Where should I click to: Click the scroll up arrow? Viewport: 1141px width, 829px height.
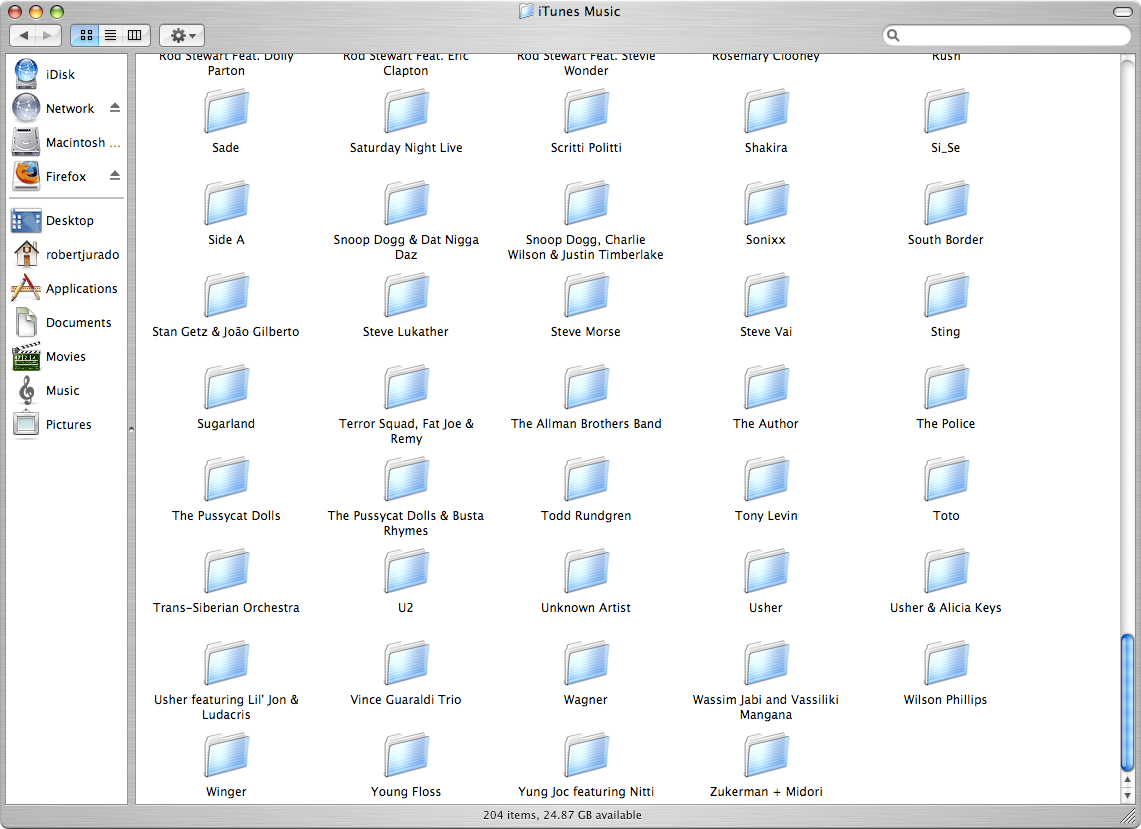[x=1127, y=780]
